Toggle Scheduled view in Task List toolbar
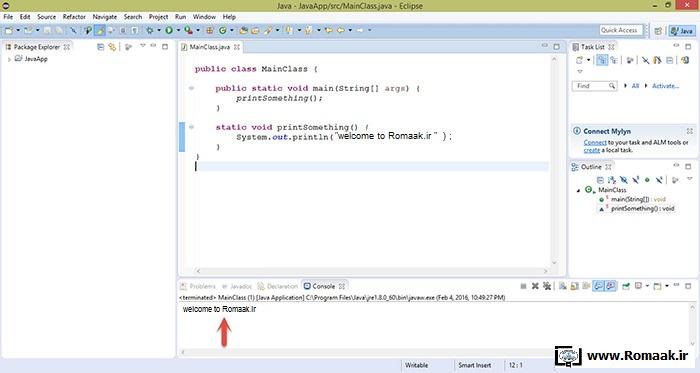This screenshot has height=373, width=700. (615, 60)
